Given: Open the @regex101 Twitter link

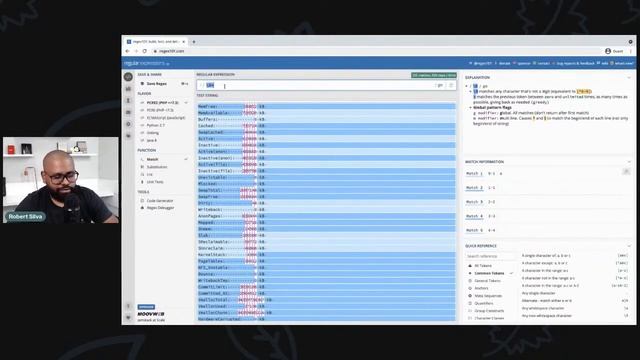Looking at the screenshot, I should click(x=480, y=63).
